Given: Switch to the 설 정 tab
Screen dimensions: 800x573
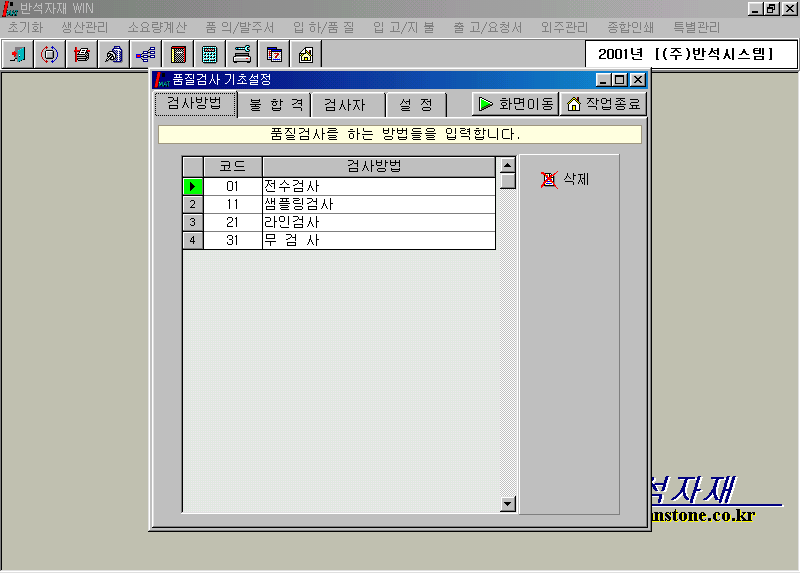Looking at the screenshot, I should [x=416, y=105].
